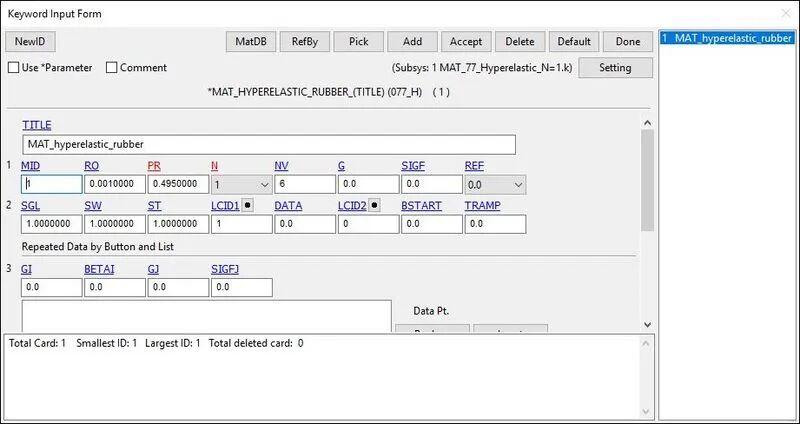Click the TRAMP label link
Screen dimensions: 800x424
[x=483, y=206]
